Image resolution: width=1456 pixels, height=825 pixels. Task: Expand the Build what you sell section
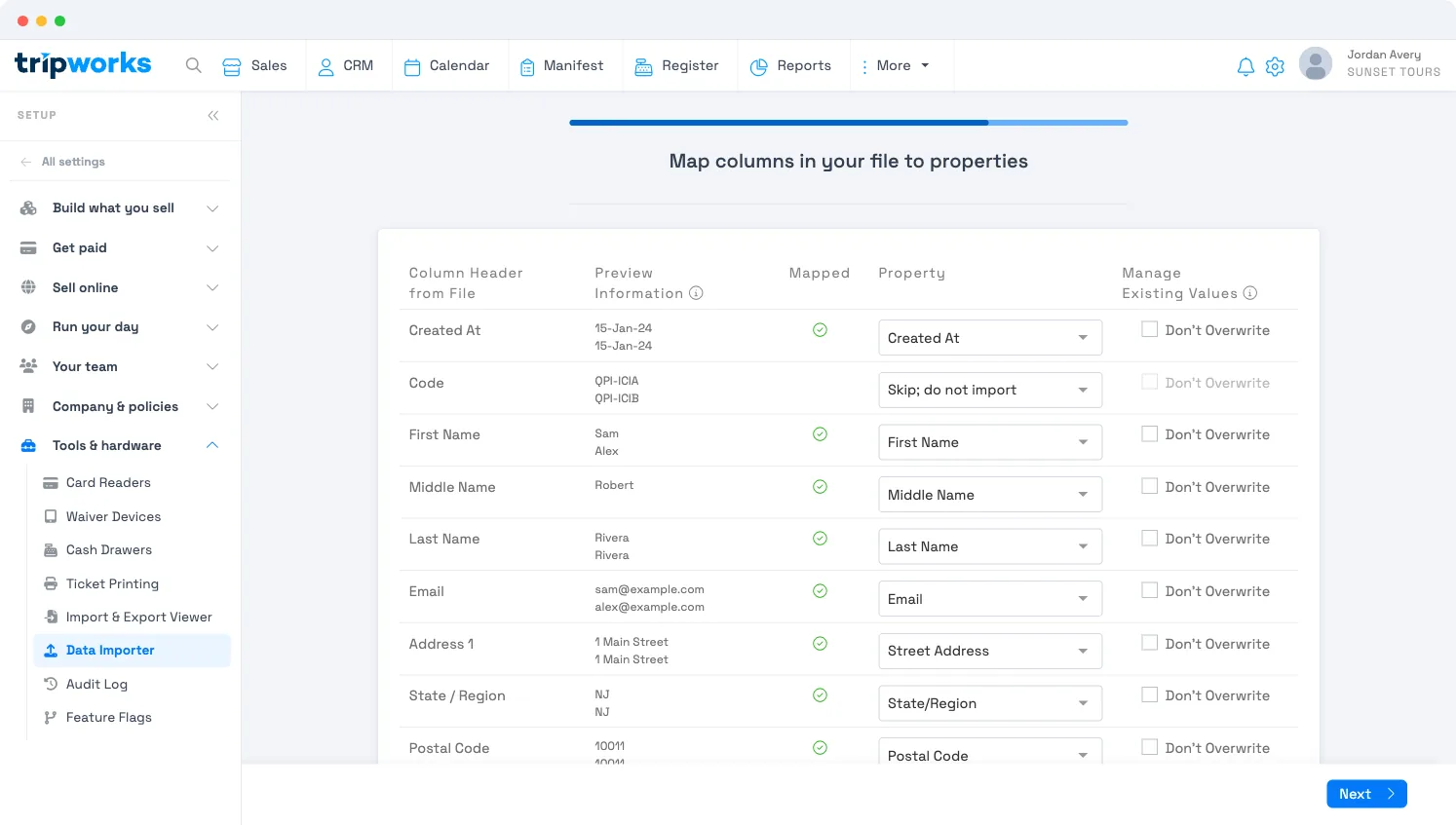pyautogui.click(x=212, y=208)
